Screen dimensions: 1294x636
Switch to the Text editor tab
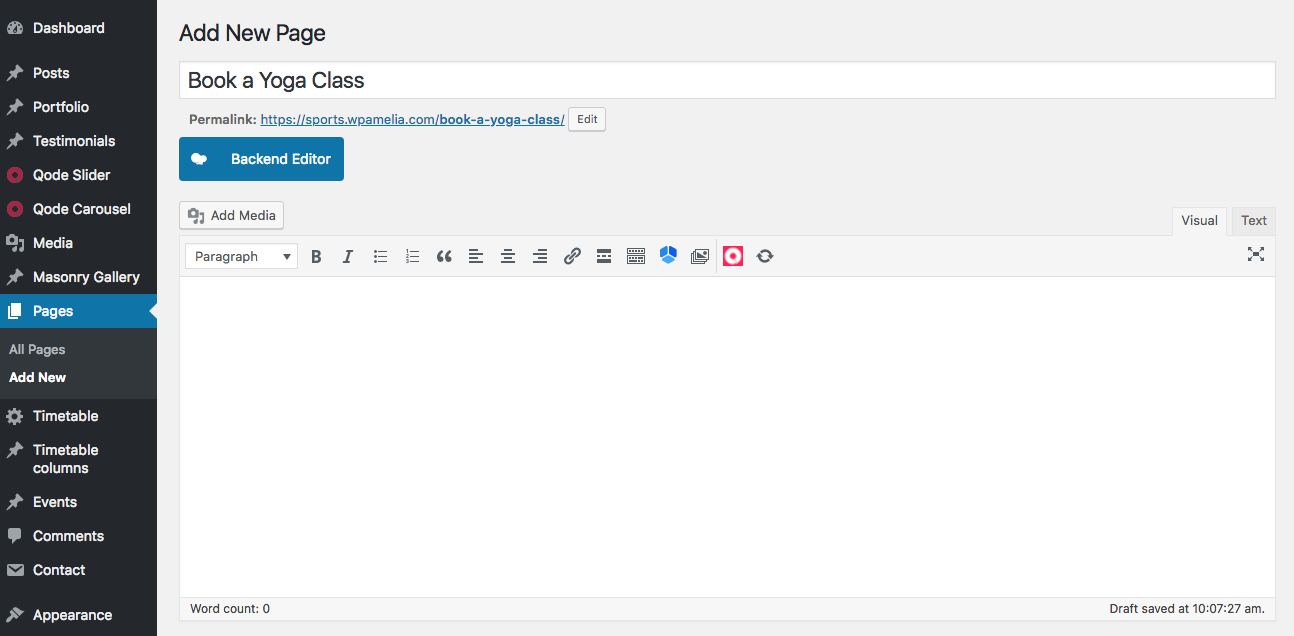pyautogui.click(x=1254, y=221)
